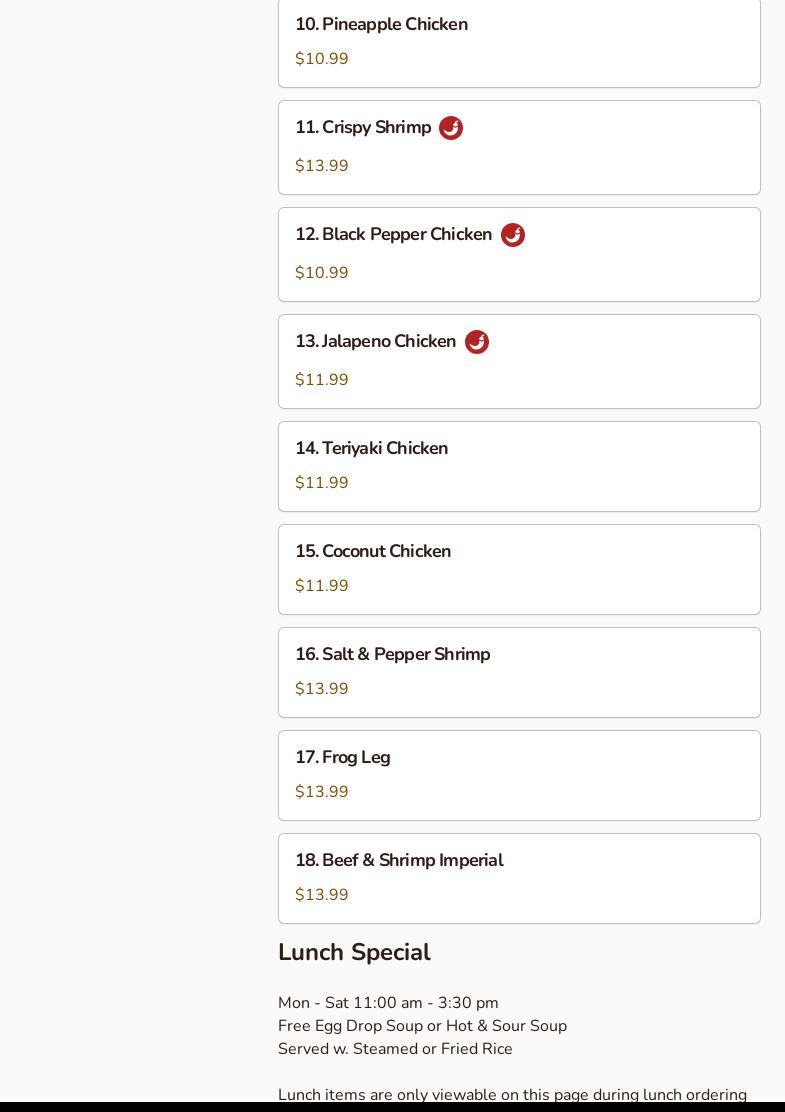Select 18. Beef & Shrimp Imperial item
Image resolution: width=785 pixels, height=1112 pixels.
pos(399,861)
